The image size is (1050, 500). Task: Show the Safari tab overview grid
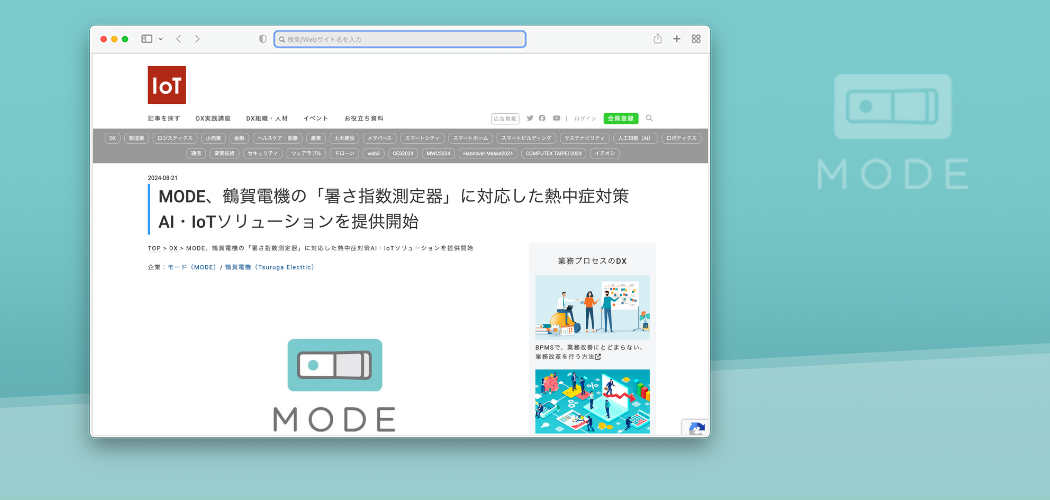(696, 39)
